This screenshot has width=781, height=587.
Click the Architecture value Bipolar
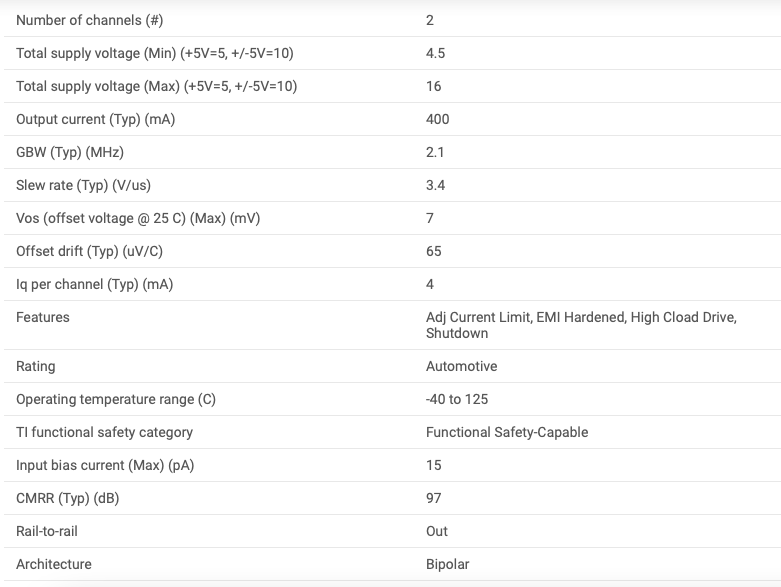click(447, 564)
